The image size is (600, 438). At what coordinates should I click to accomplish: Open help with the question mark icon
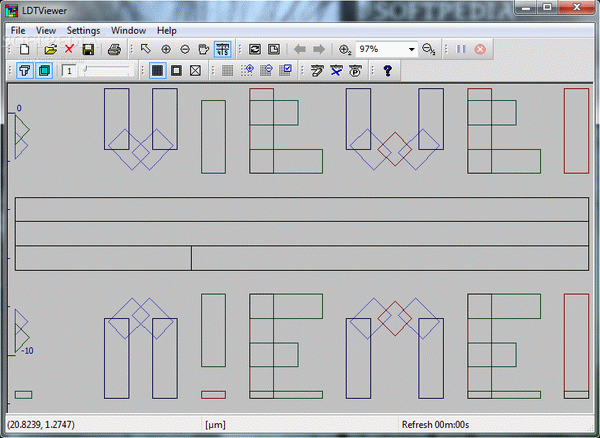[x=388, y=71]
